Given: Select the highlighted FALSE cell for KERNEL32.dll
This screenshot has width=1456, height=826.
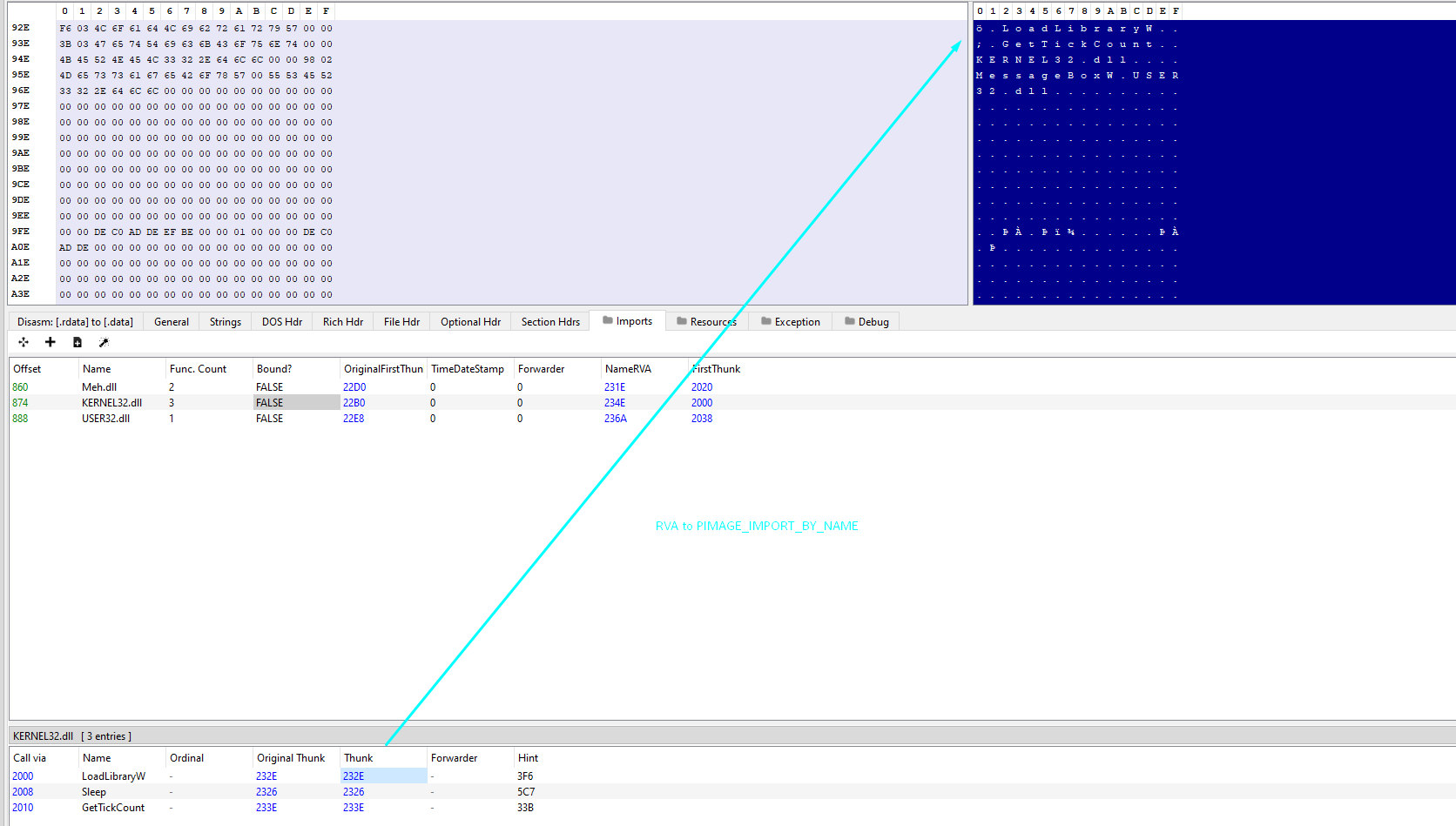Looking at the screenshot, I should pos(296,403).
